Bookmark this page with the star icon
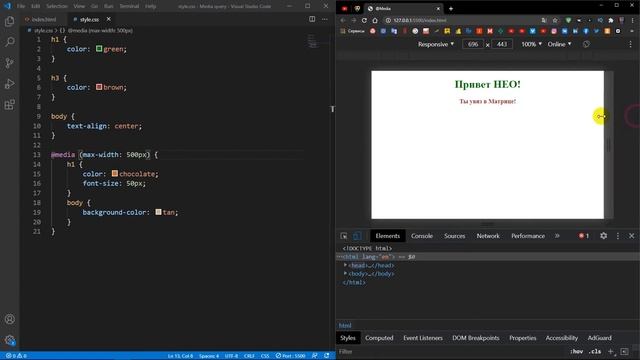This screenshot has height=360, width=640. [555, 20]
